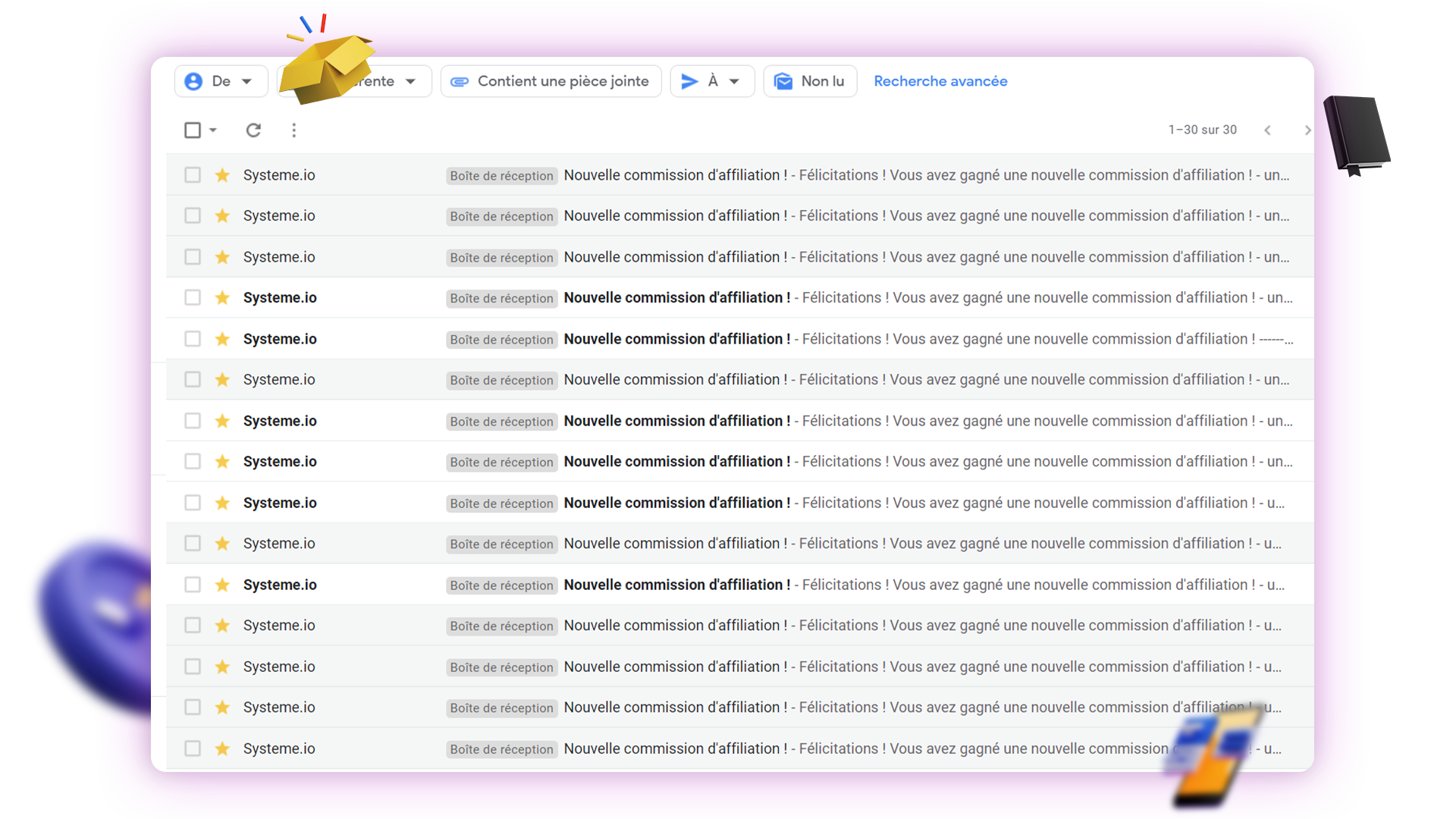Viewport: 1456px width, 819px height.
Task: Filter by Contient une pièce jointe
Action: pyautogui.click(x=551, y=81)
